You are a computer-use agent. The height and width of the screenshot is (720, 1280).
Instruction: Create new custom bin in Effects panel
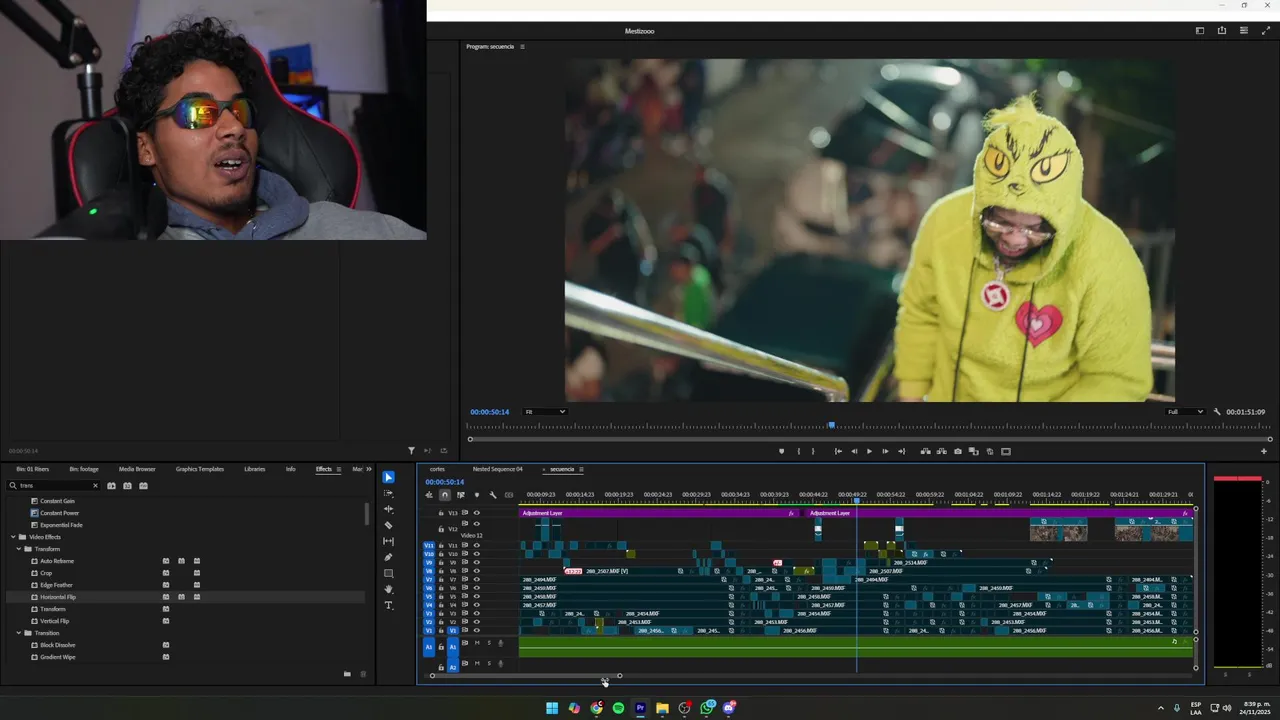[x=347, y=674]
